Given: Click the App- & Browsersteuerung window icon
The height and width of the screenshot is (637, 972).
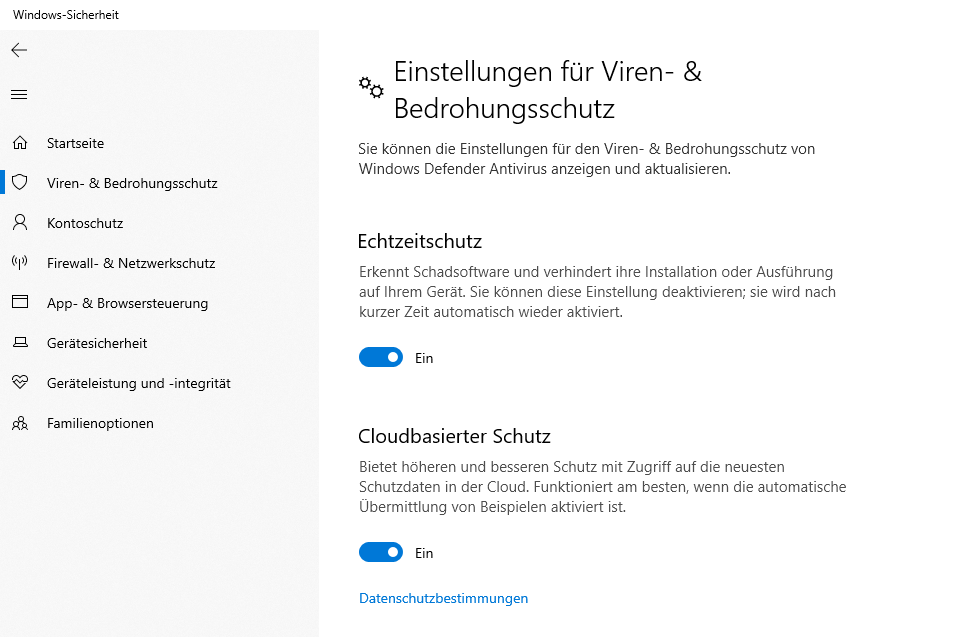Looking at the screenshot, I should tap(20, 303).
